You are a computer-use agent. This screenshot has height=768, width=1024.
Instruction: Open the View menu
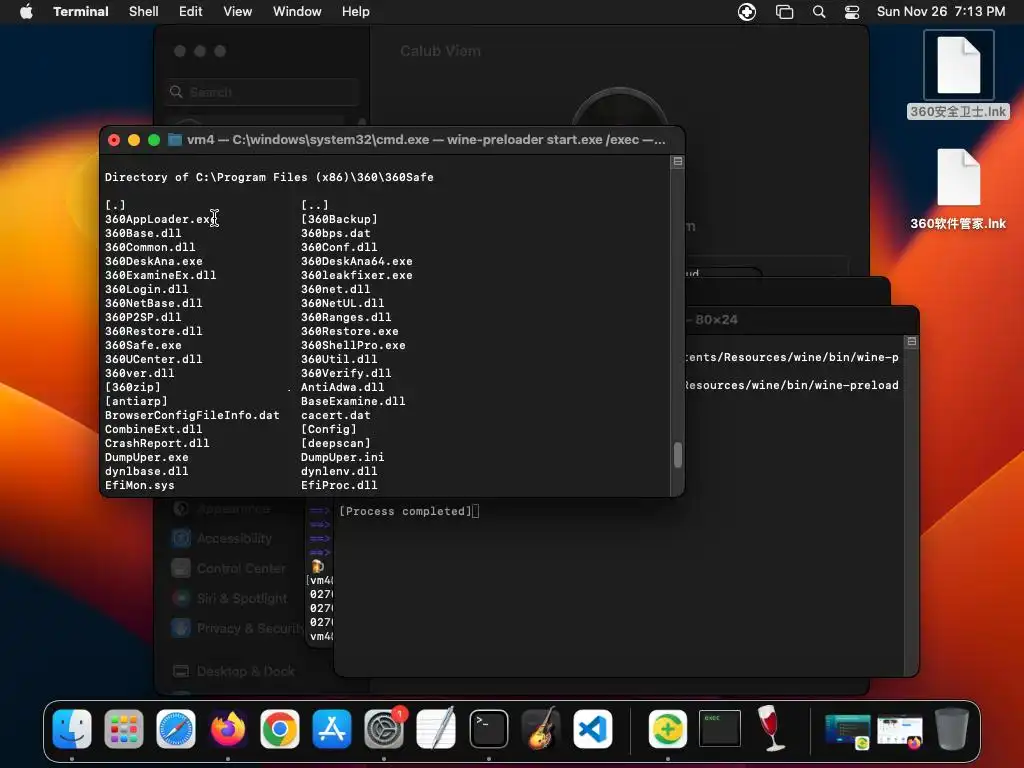click(x=237, y=11)
